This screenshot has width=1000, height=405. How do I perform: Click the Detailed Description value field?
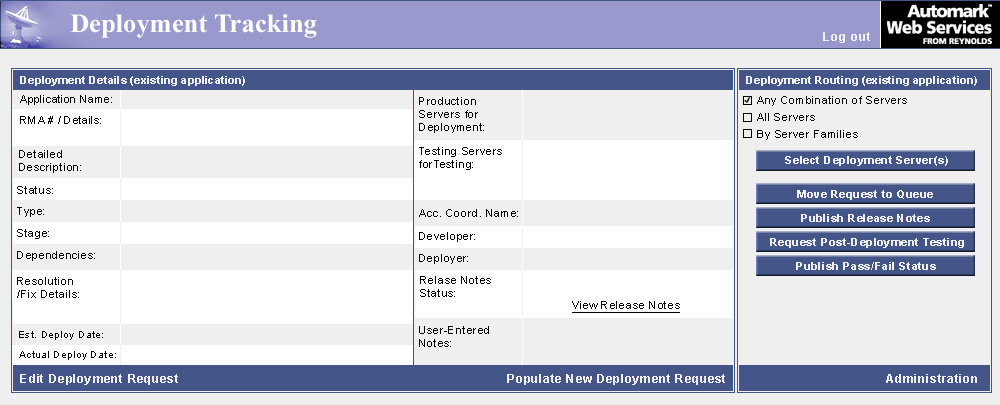tap(267, 161)
